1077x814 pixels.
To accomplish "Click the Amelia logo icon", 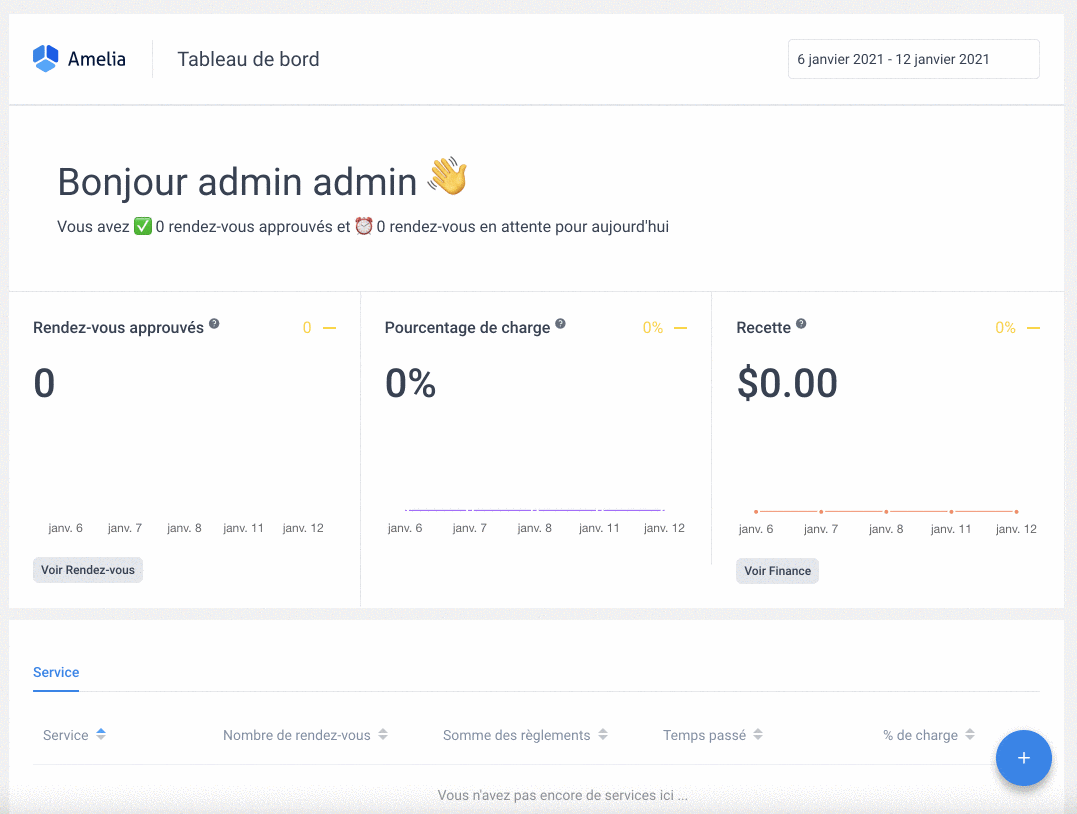I will pyautogui.click(x=46, y=59).
